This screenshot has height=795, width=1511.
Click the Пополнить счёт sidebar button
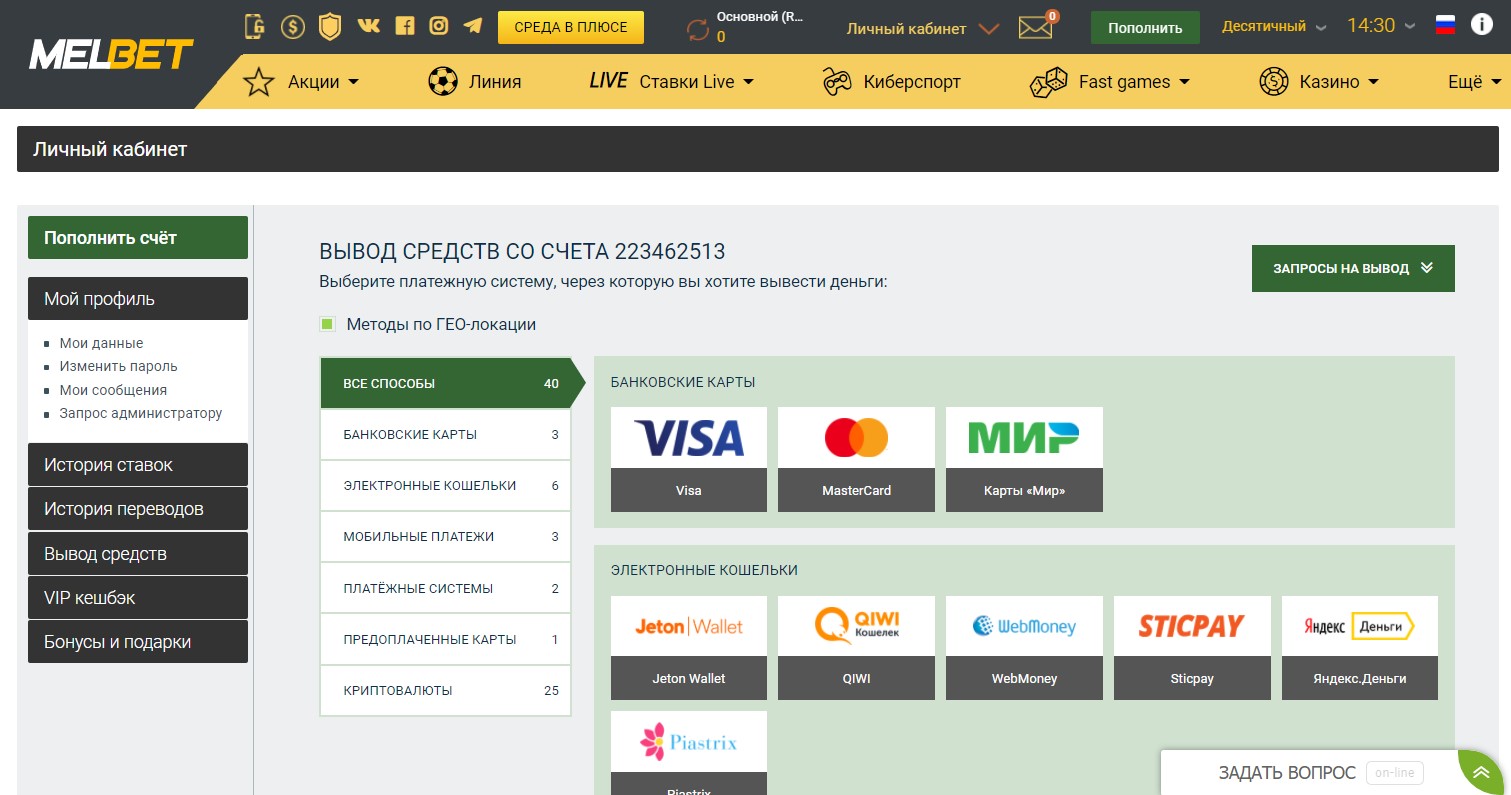pyautogui.click(x=138, y=238)
